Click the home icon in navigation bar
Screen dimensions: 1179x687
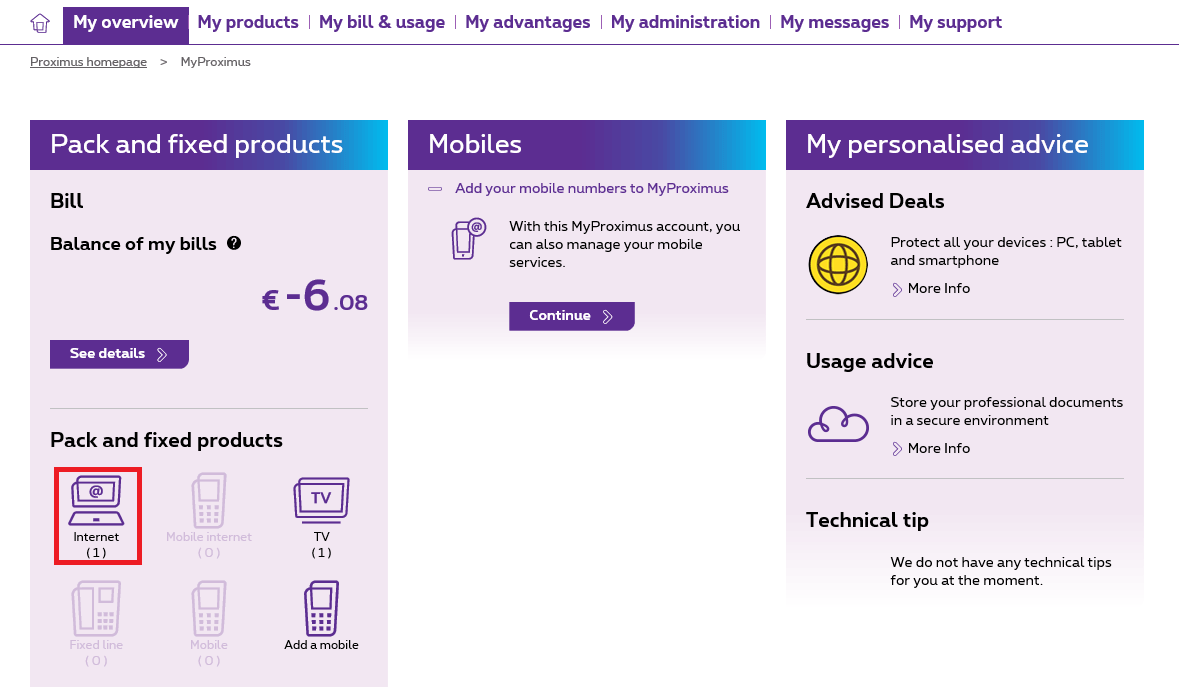(40, 23)
